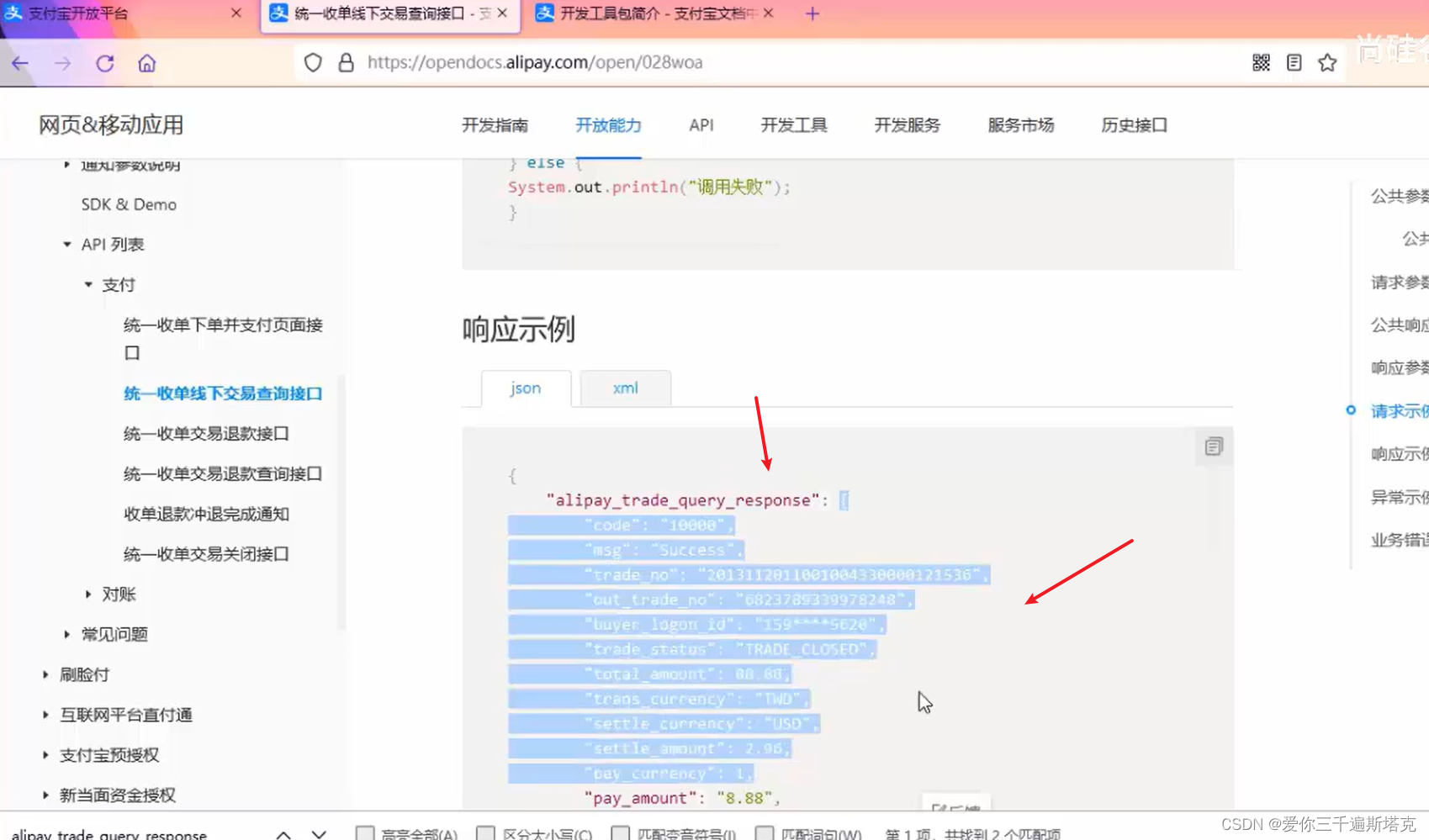Image resolution: width=1429 pixels, height=840 pixels.
Task: Jump to next find match arrow
Action: tap(319, 835)
